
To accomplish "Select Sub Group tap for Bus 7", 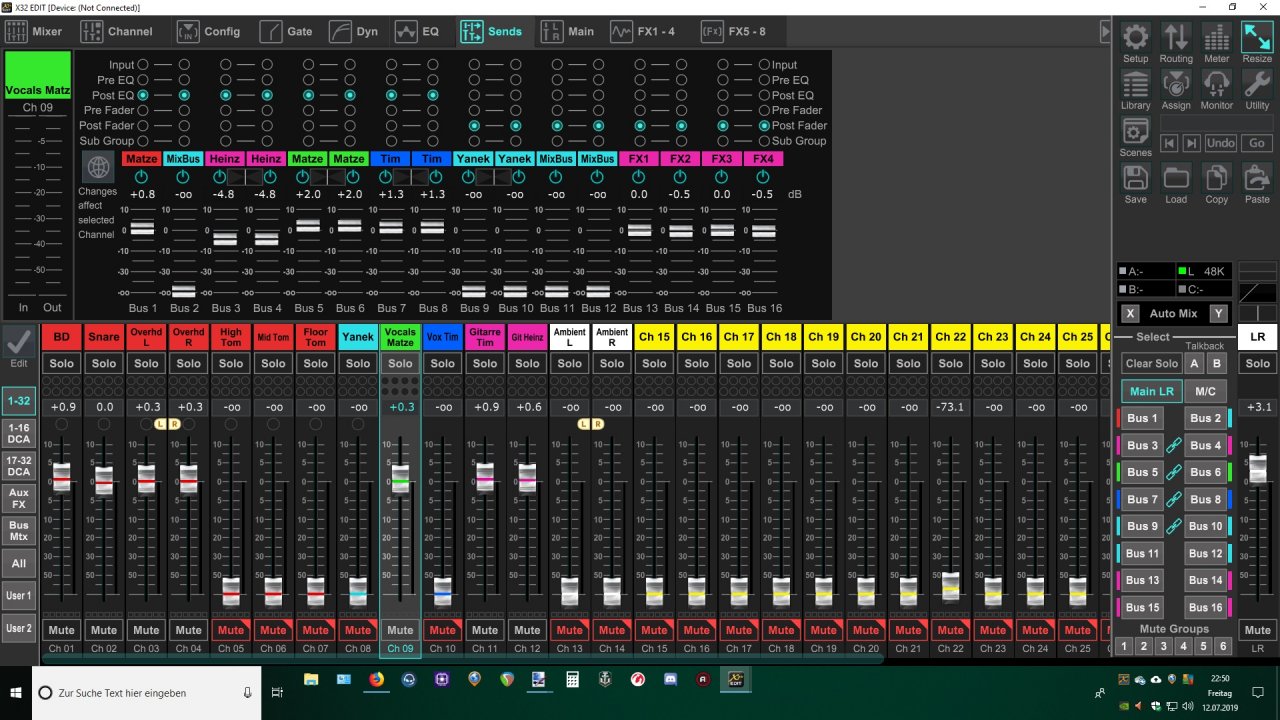I will (391, 141).
